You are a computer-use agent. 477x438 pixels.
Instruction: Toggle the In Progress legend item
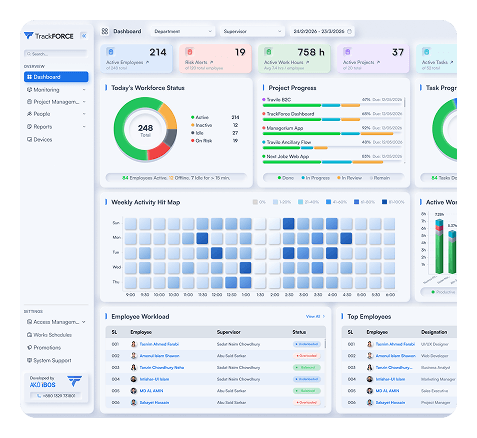point(316,178)
